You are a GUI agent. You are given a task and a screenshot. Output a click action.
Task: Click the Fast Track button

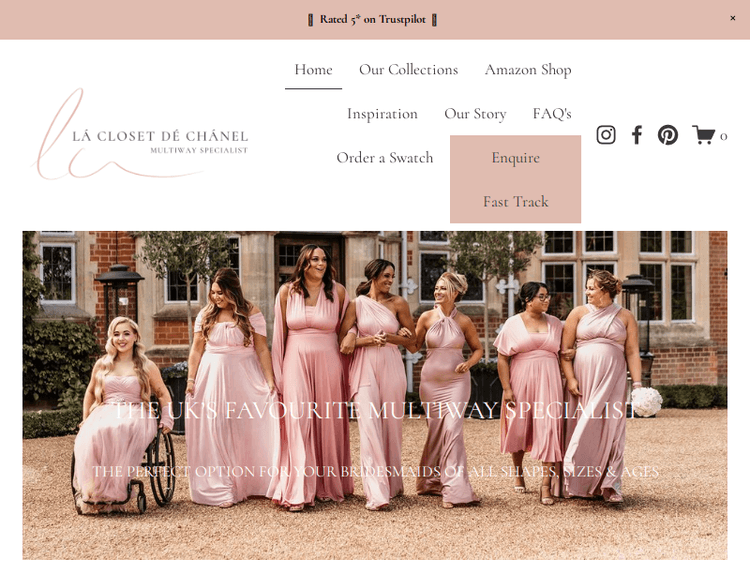click(516, 201)
